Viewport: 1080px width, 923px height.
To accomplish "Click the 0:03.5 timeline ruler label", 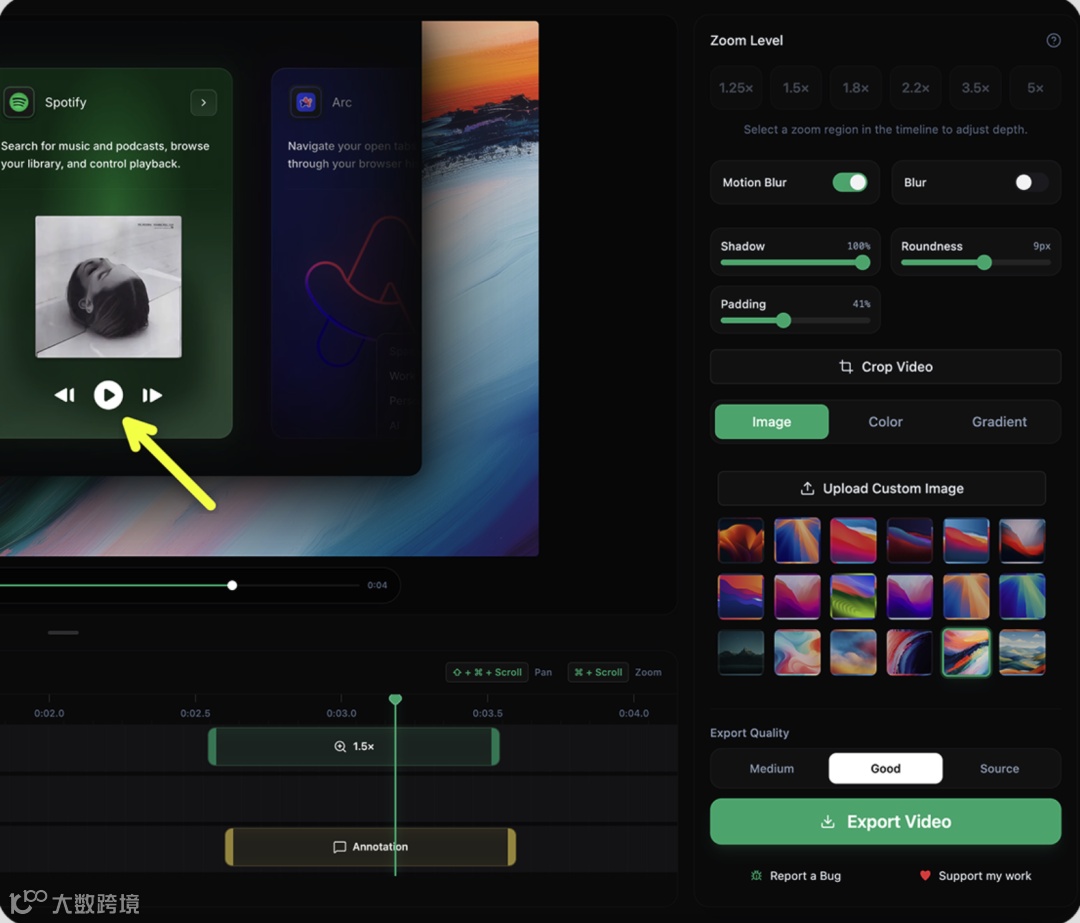I will [487, 713].
